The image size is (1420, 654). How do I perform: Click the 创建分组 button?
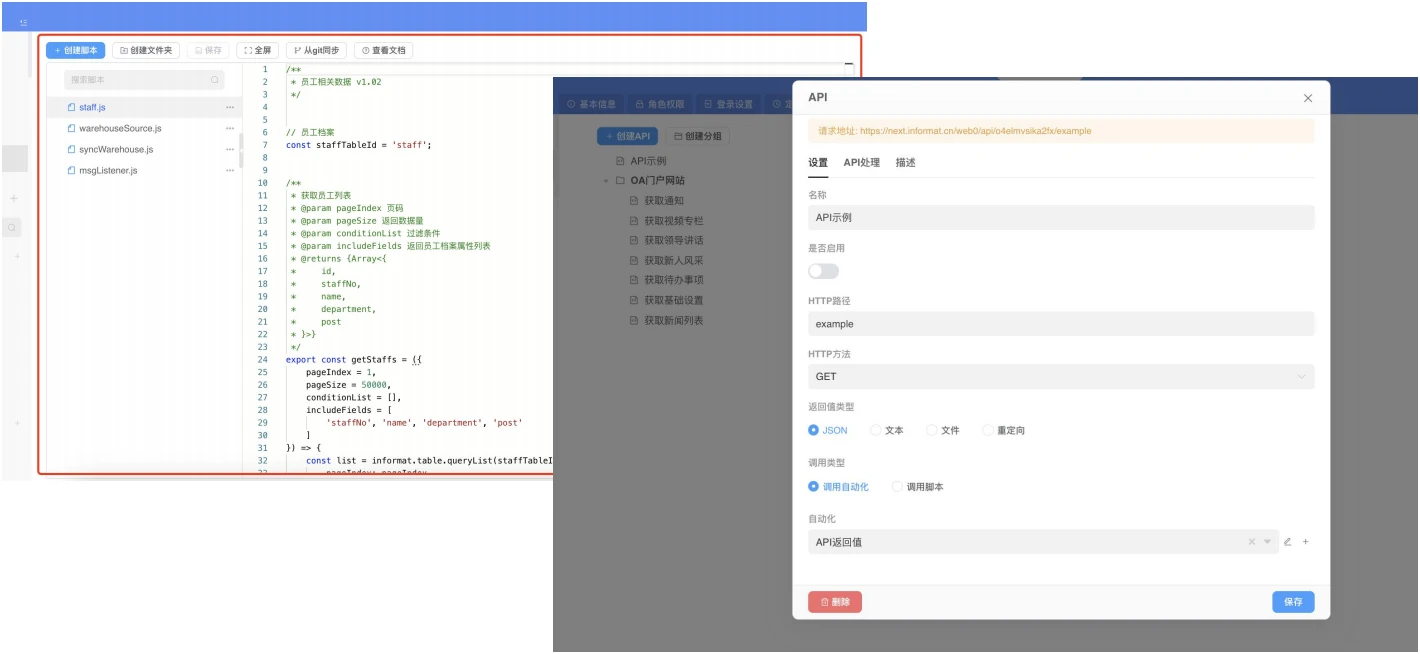point(697,136)
